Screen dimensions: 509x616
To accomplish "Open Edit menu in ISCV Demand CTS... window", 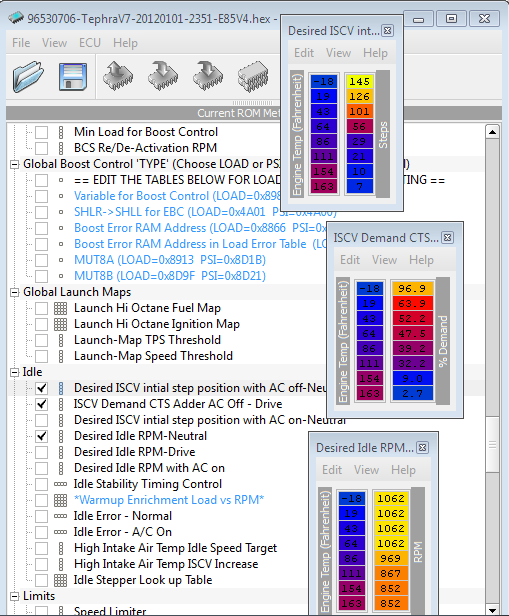I will click(x=350, y=260).
